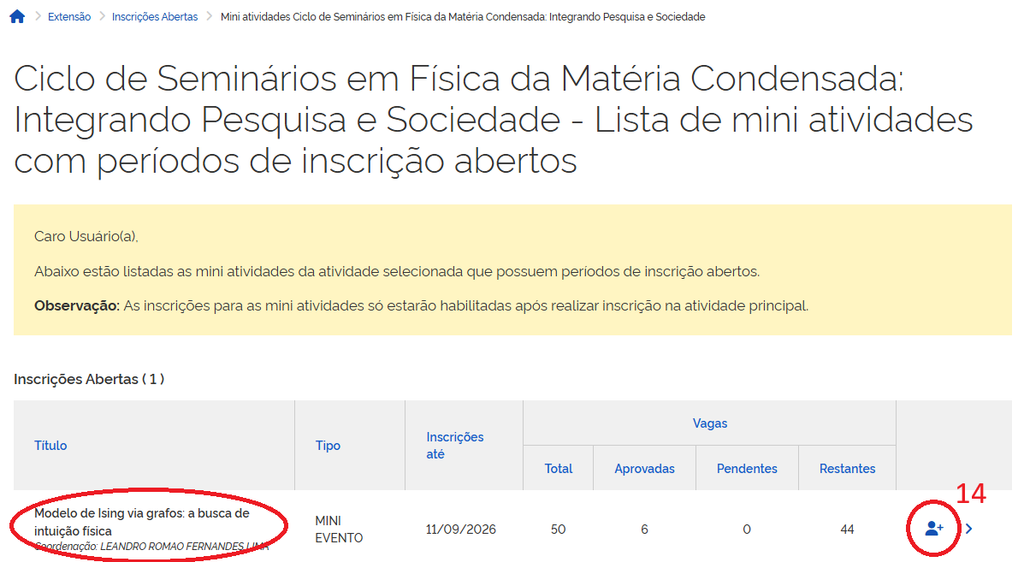This screenshot has height=562, width=1024.
Task: Go to the home page icon
Action: [17, 16]
